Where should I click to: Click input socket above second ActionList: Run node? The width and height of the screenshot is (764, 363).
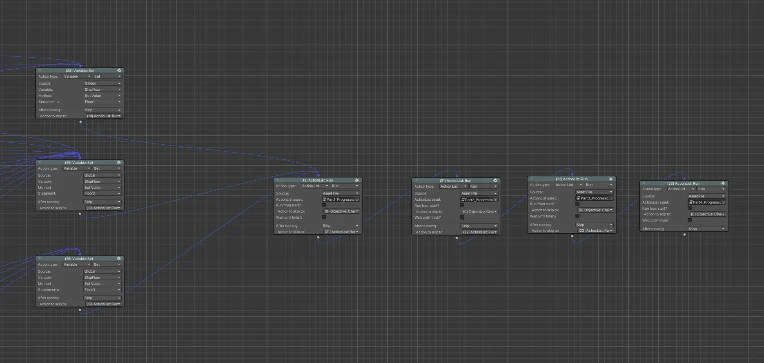point(457,176)
